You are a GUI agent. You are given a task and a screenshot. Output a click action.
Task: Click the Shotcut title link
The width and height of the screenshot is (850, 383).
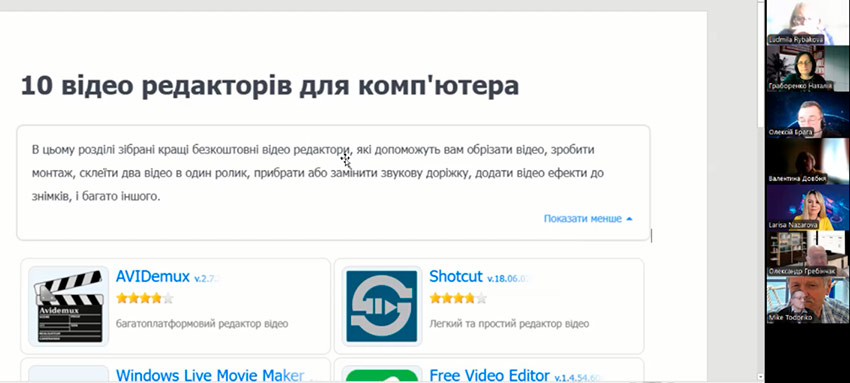tap(456, 277)
